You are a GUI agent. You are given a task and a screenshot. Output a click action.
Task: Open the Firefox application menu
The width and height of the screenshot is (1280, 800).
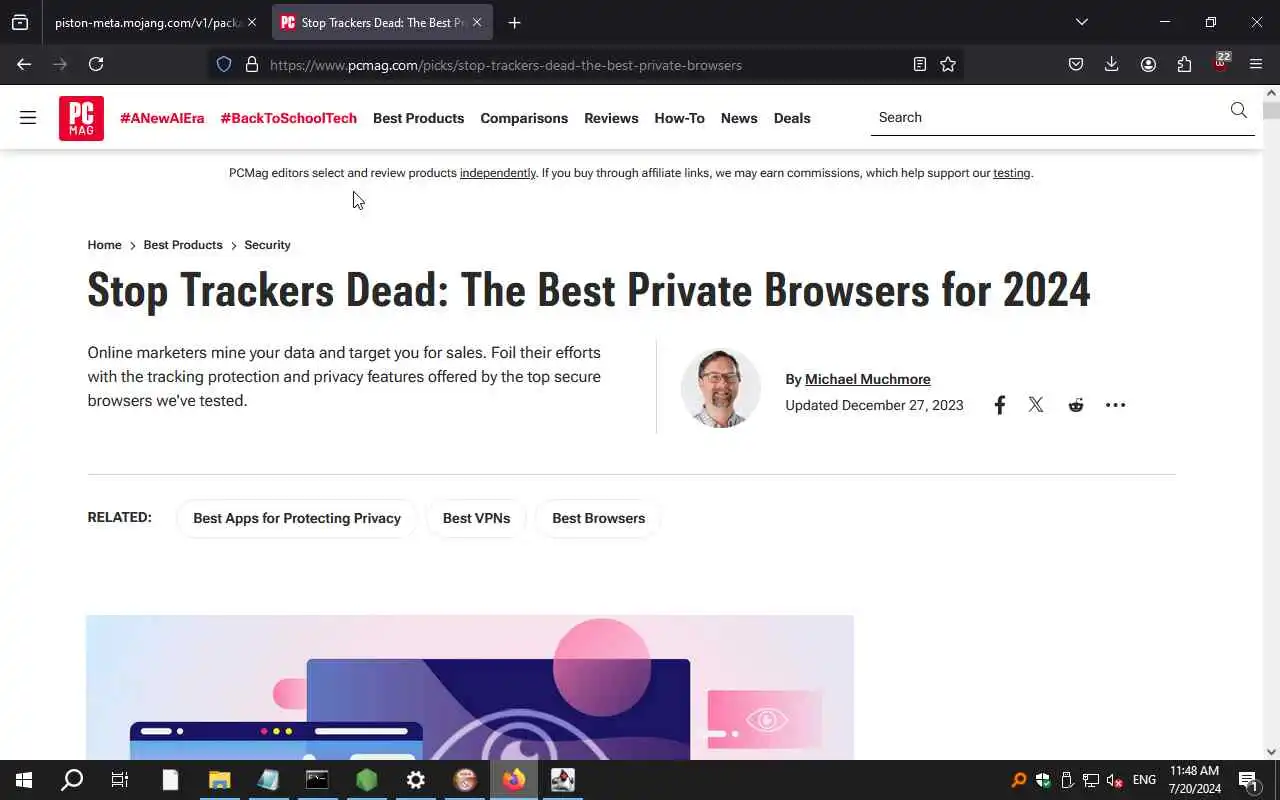pyautogui.click(x=1256, y=64)
